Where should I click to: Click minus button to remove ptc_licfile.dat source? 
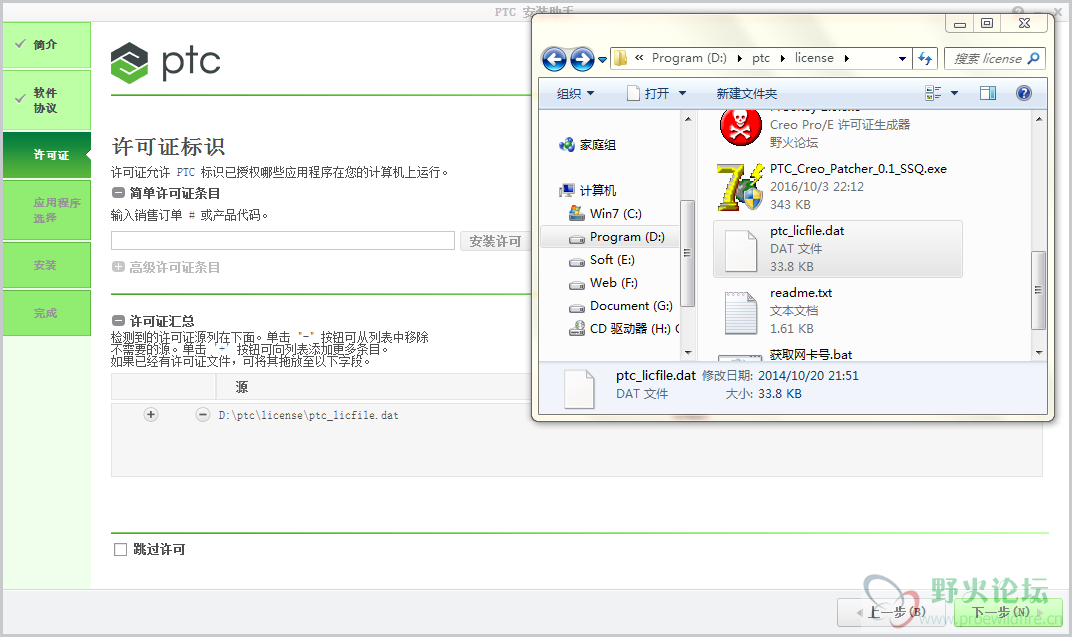point(202,415)
